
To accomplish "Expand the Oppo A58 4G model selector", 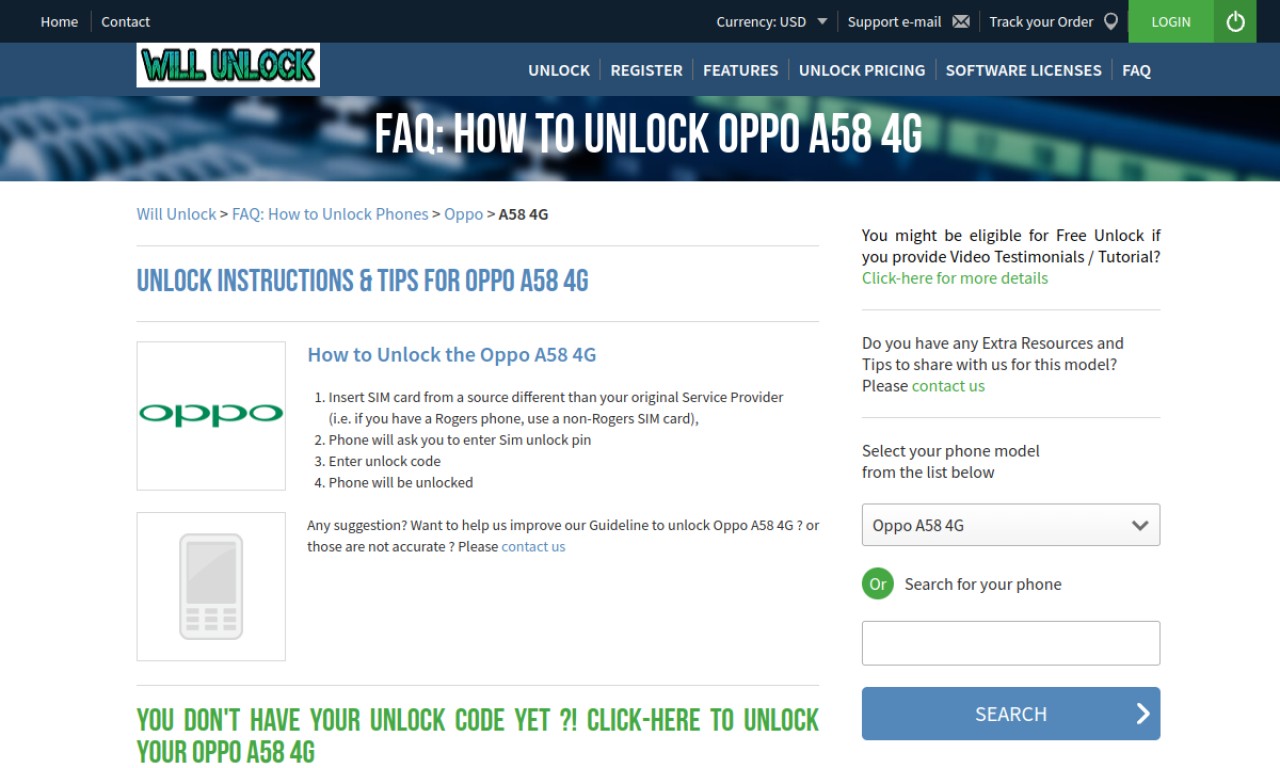I will (1011, 525).
